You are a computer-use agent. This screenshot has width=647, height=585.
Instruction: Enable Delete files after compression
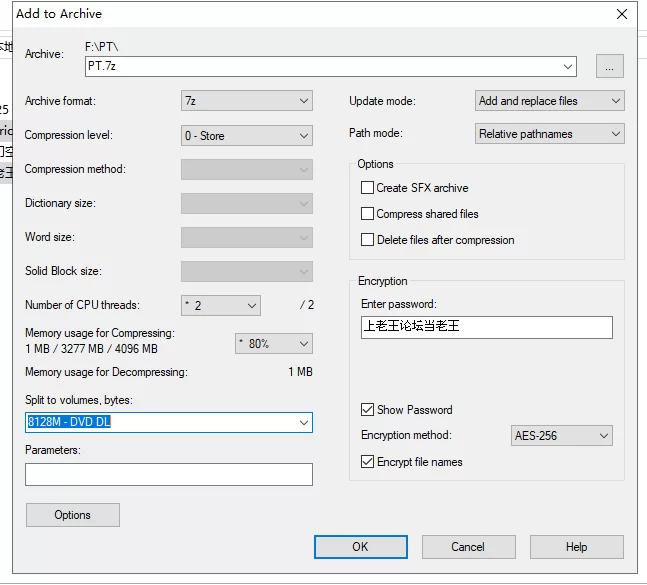tap(368, 240)
